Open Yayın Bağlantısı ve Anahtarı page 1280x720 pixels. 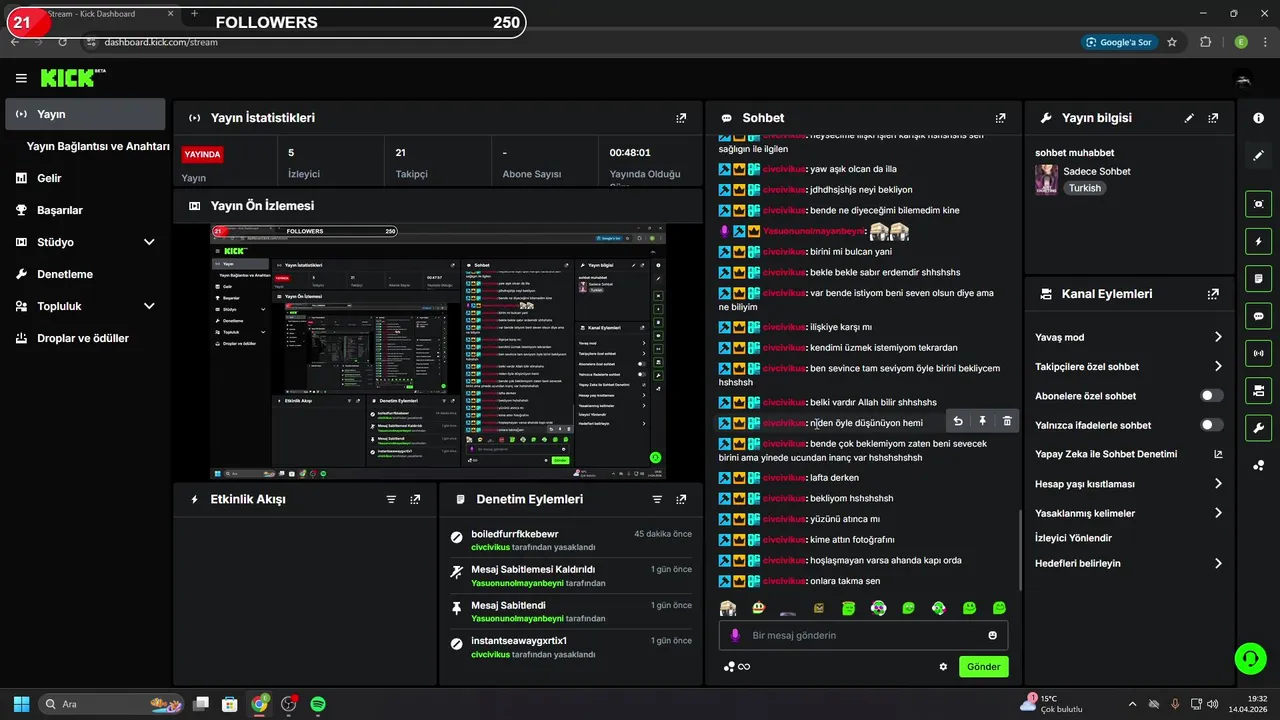tap(98, 146)
